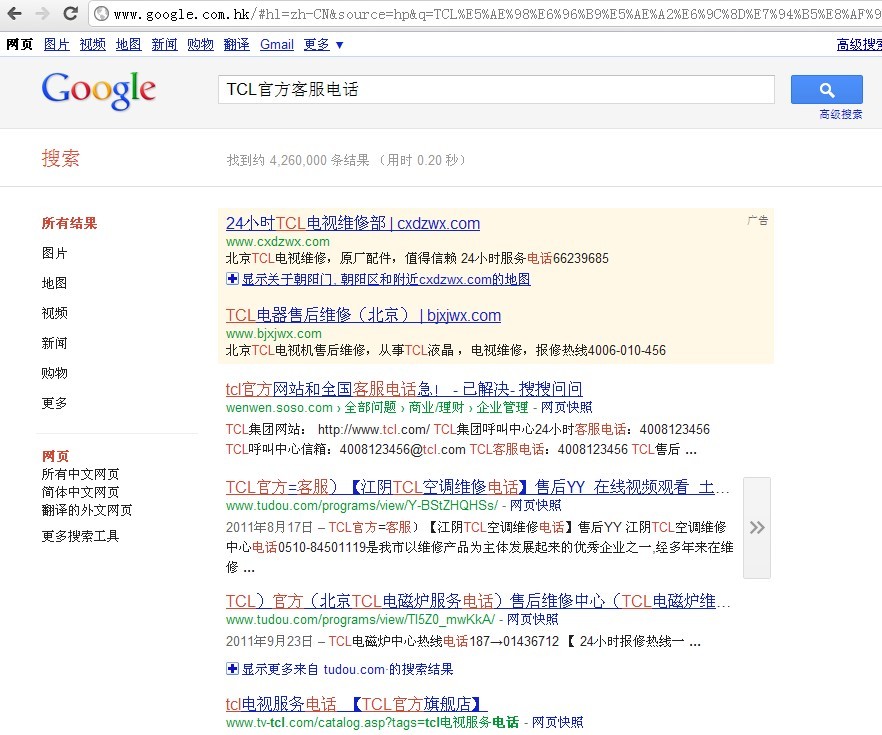Click 显示关于朝阳门 cxdzwx.com的地图 link

386,279
